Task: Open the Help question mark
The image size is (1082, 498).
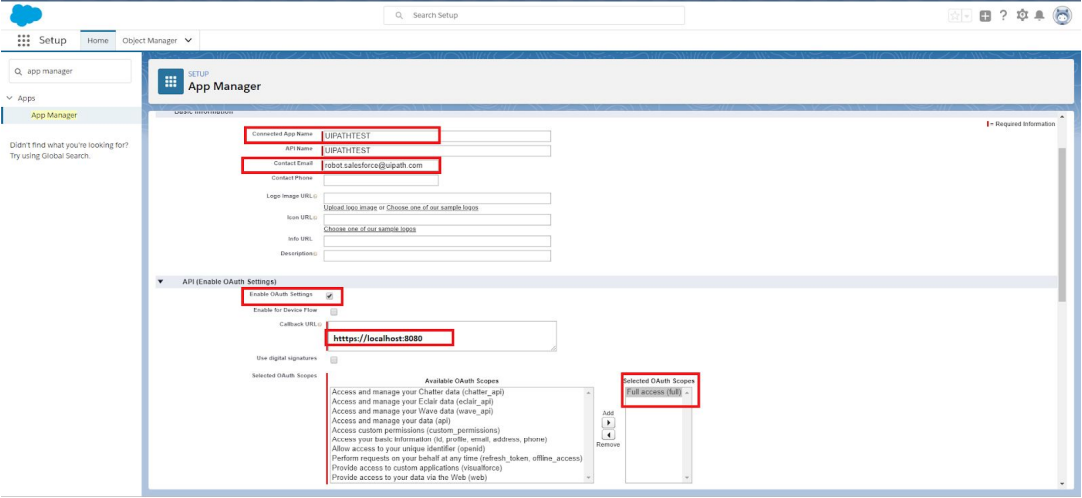Action: [x=1003, y=15]
